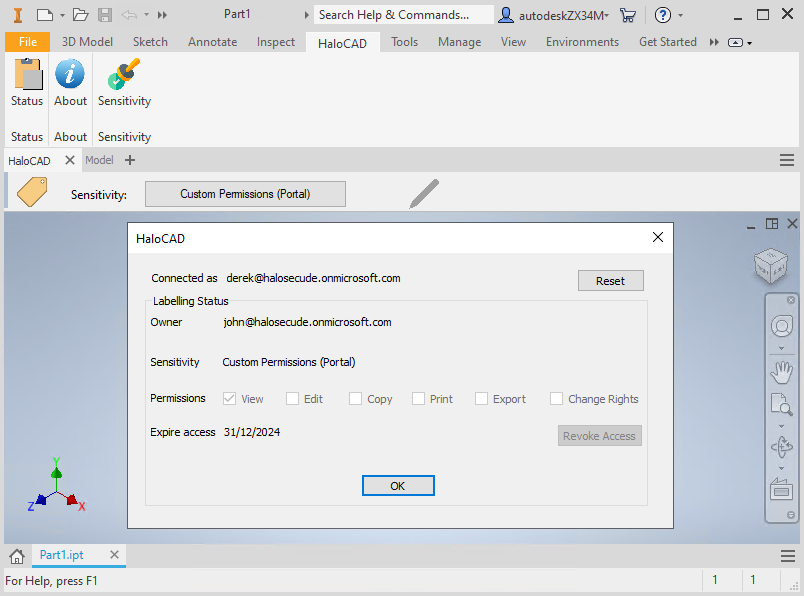Click the Status clipboard icon in ribbon
The width and height of the screenshot is (804, 596).
click(x=27, y=76)
